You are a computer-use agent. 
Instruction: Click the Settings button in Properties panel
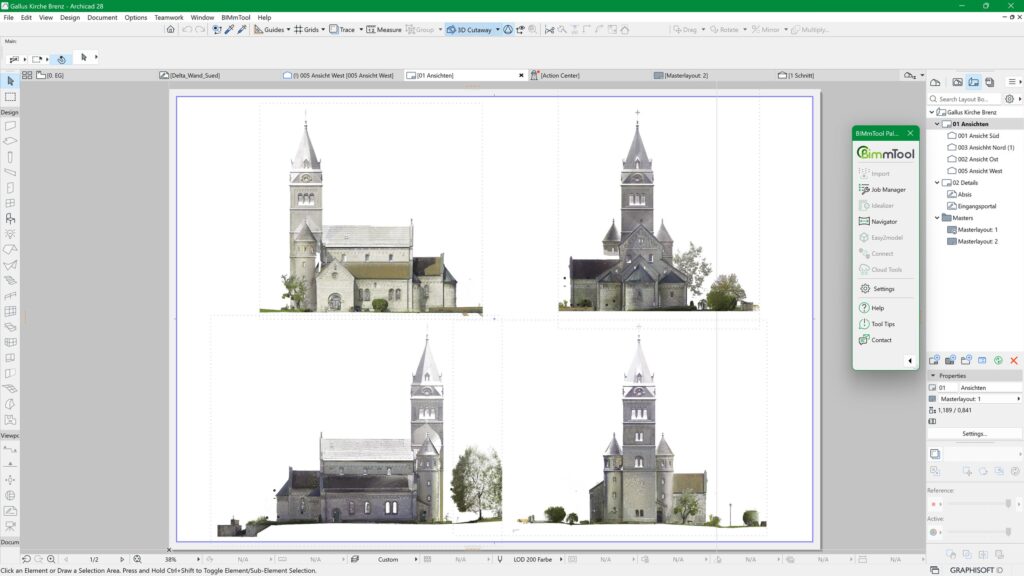[x=975, y=434]
